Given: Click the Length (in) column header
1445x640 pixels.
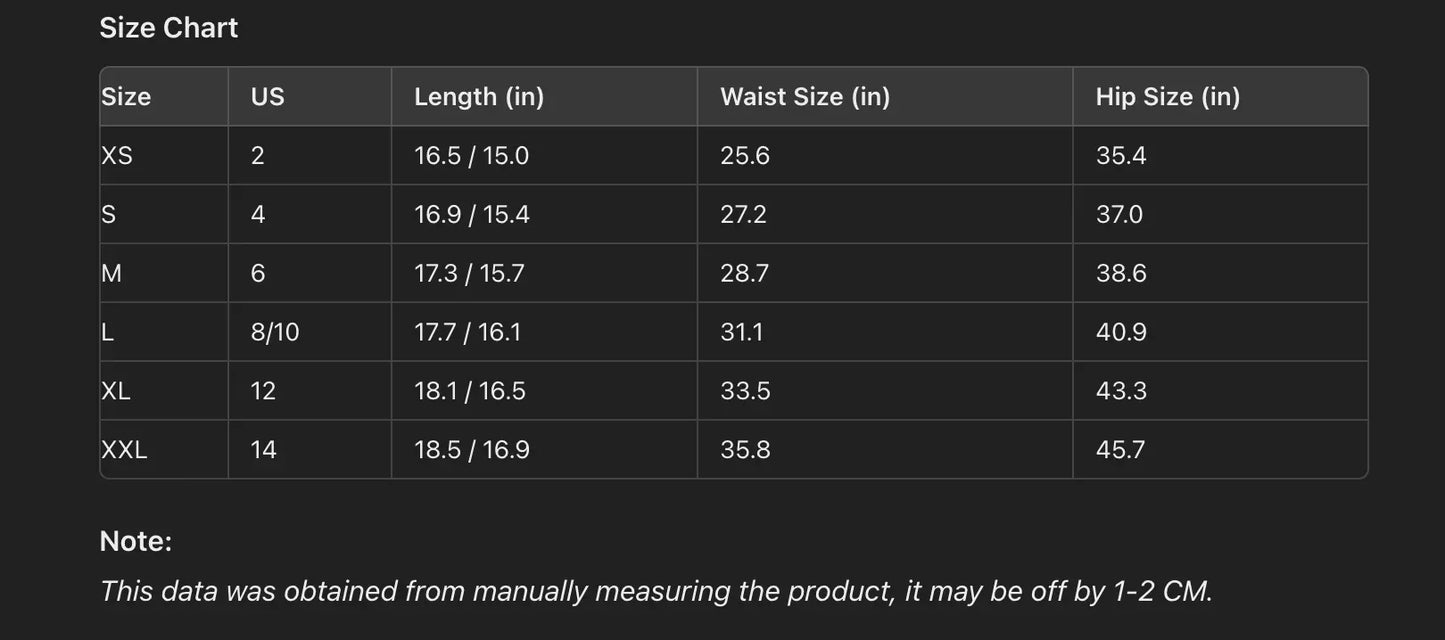Looking at the screenshot, I should click(x=479, y=97).
